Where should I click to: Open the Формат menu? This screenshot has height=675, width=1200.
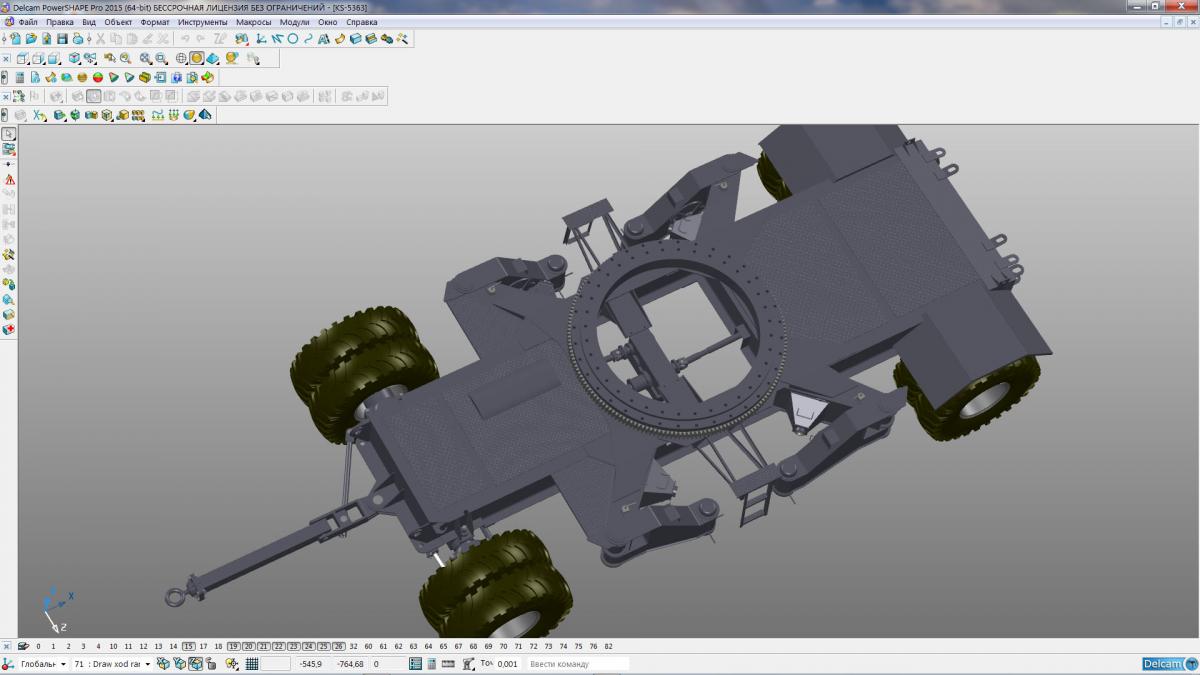click(155, 22)
